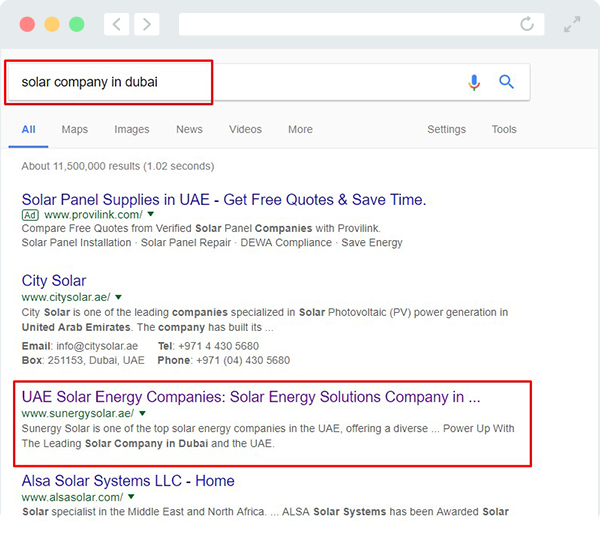The image size is (600, 543).
Task: Click the fullscreen expand arrows icon
Action: [x=572, y=24]
